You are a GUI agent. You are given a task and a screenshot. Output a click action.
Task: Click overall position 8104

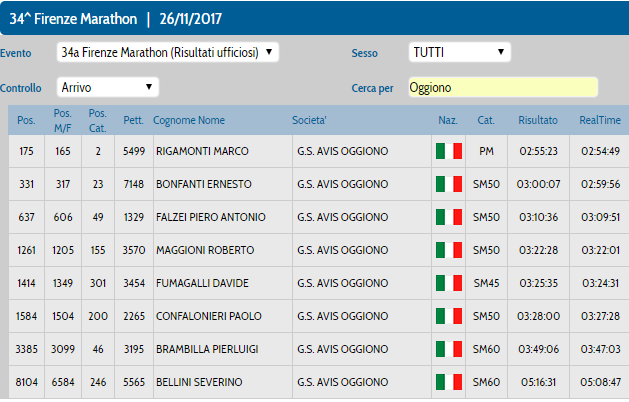(x=26, y=382)
